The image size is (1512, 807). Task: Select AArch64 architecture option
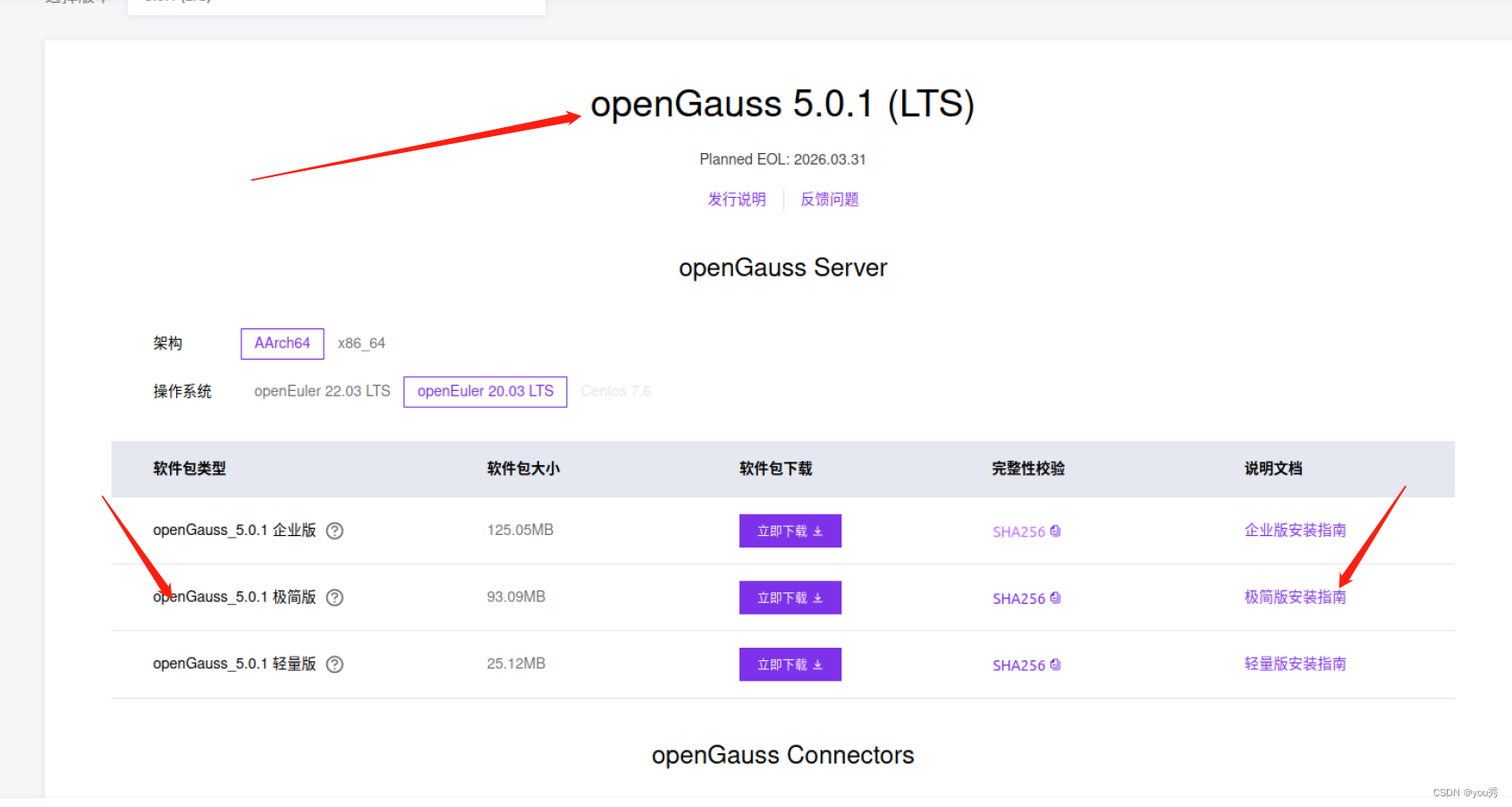tap(283, 344)
